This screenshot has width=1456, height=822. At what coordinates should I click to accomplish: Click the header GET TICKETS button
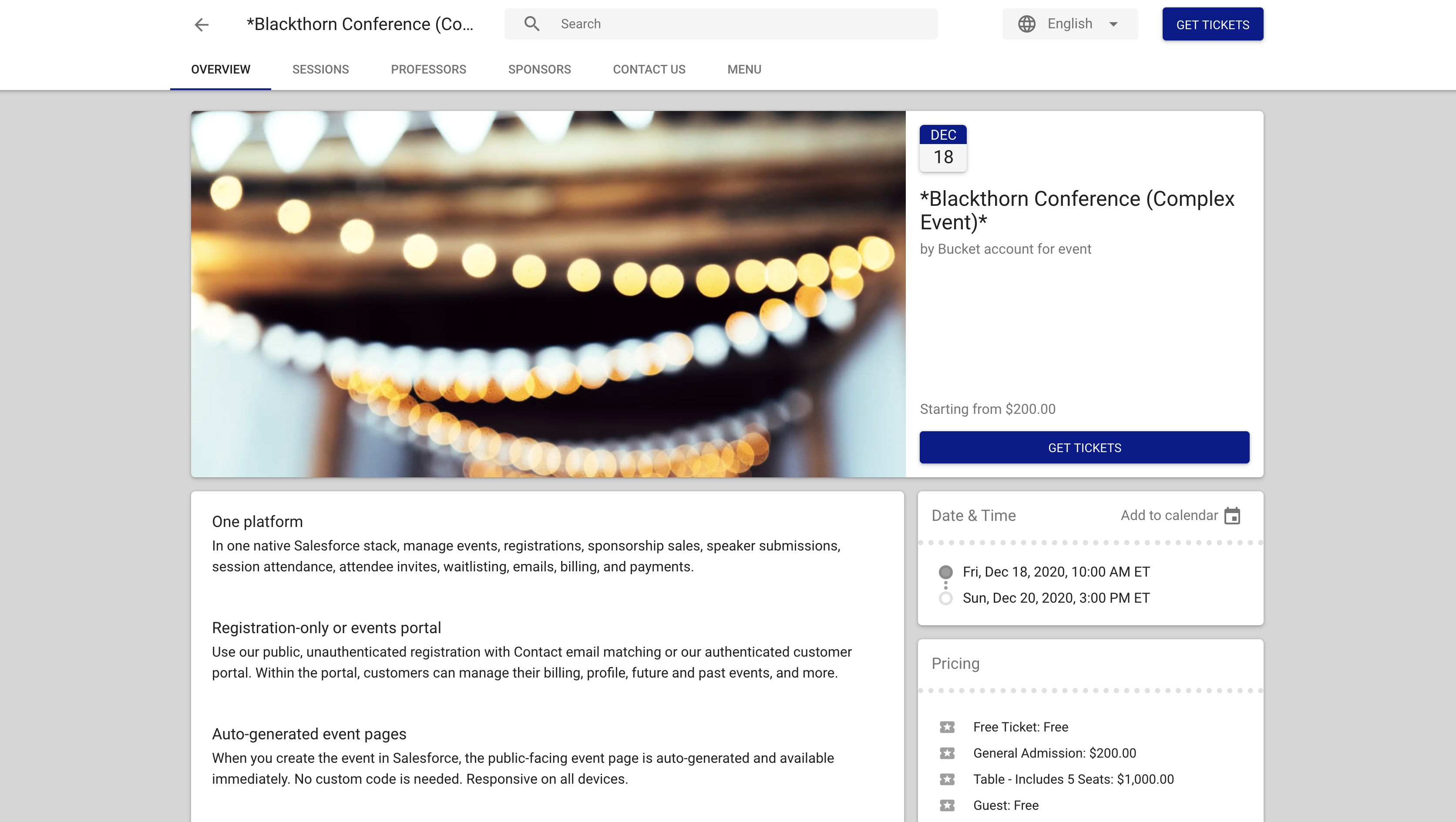(x=1212, y=24)
